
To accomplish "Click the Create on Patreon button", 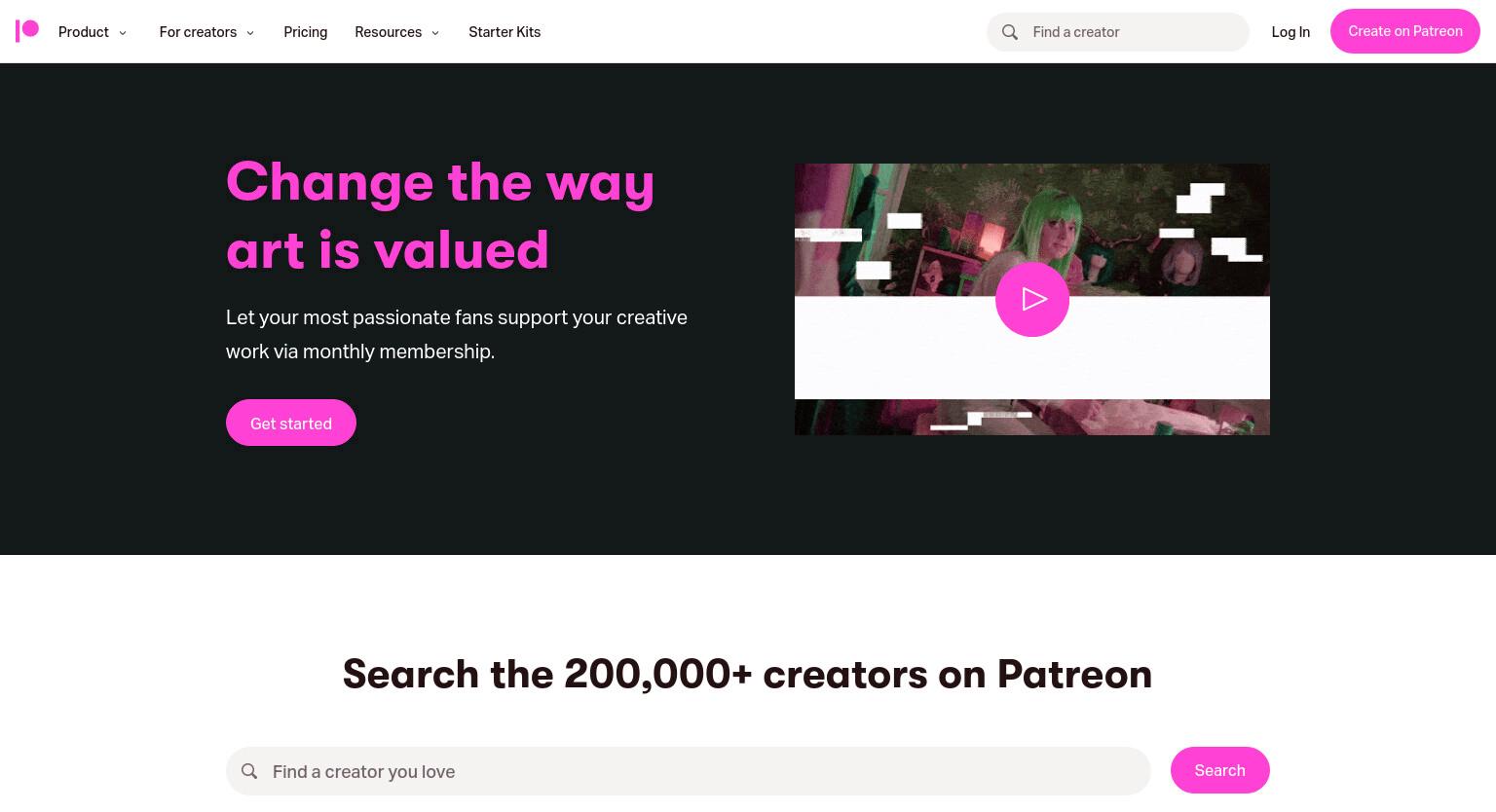I will pyautogui.click(x=1405, y=31).
